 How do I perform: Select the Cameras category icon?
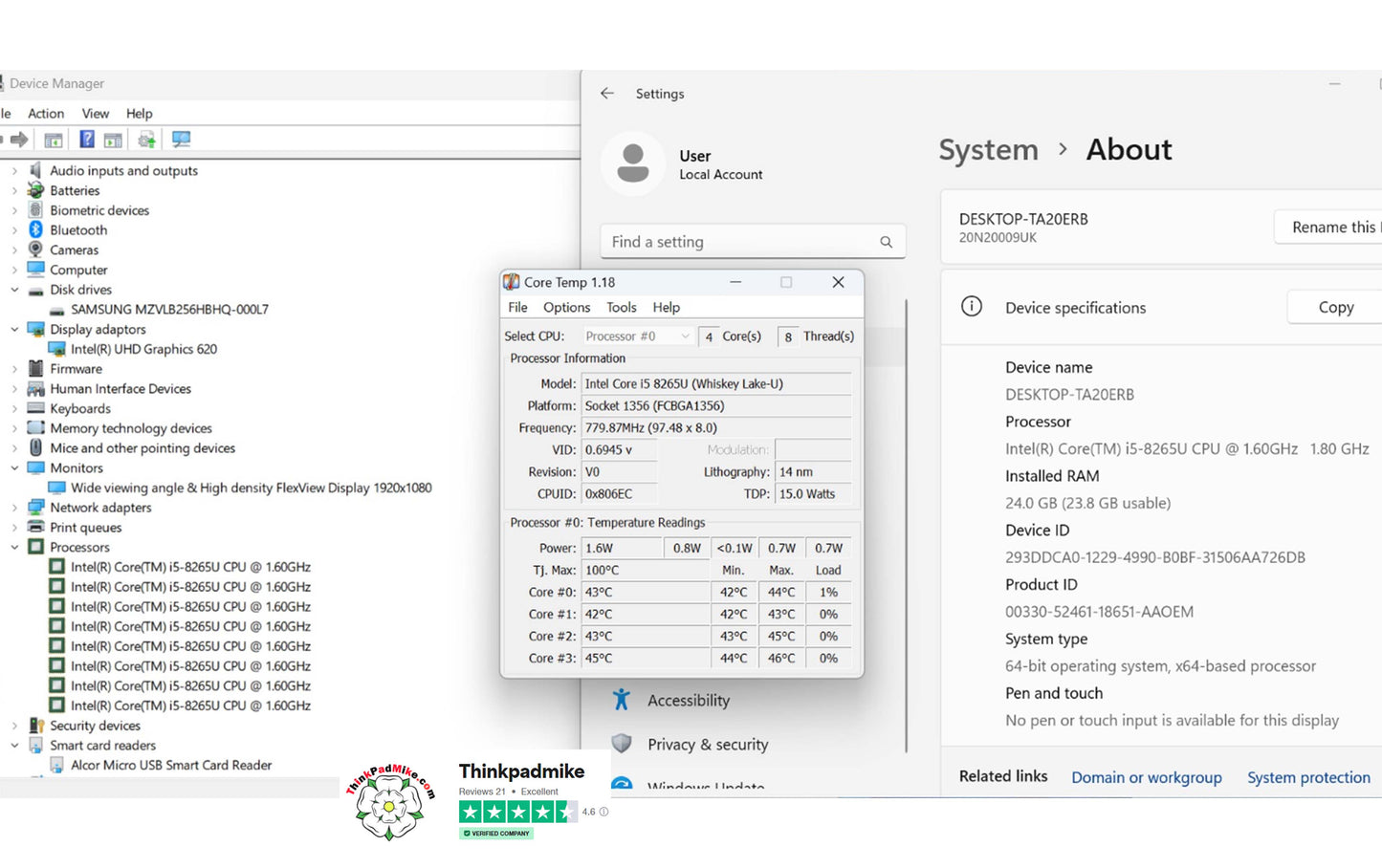35,250
